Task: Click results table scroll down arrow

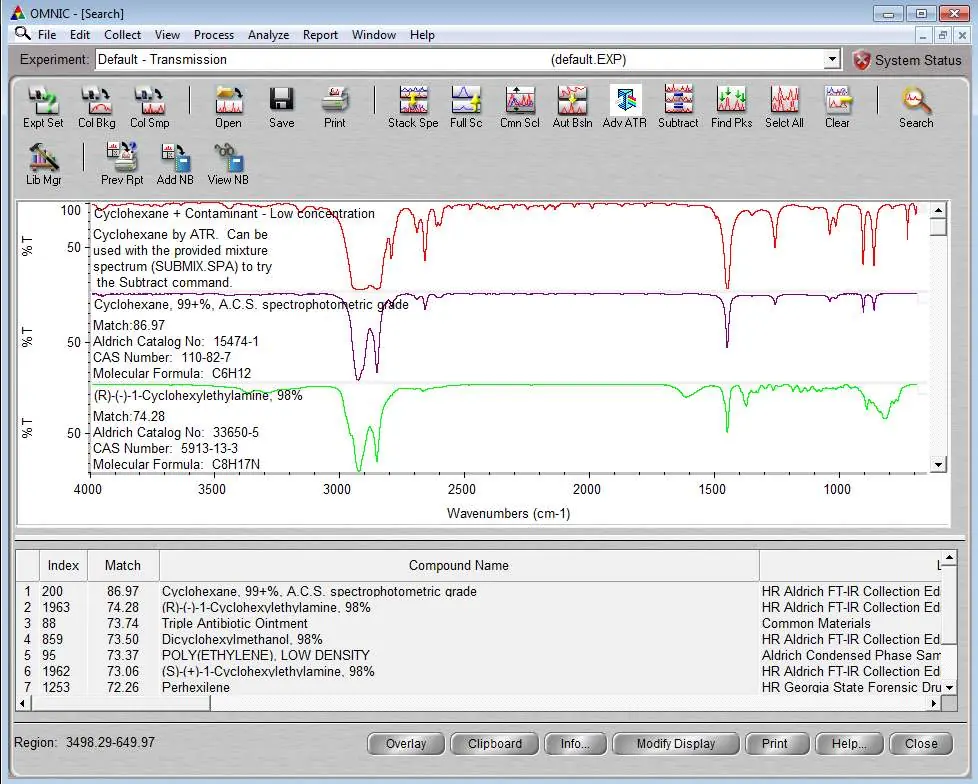Action: click(949, 687)
